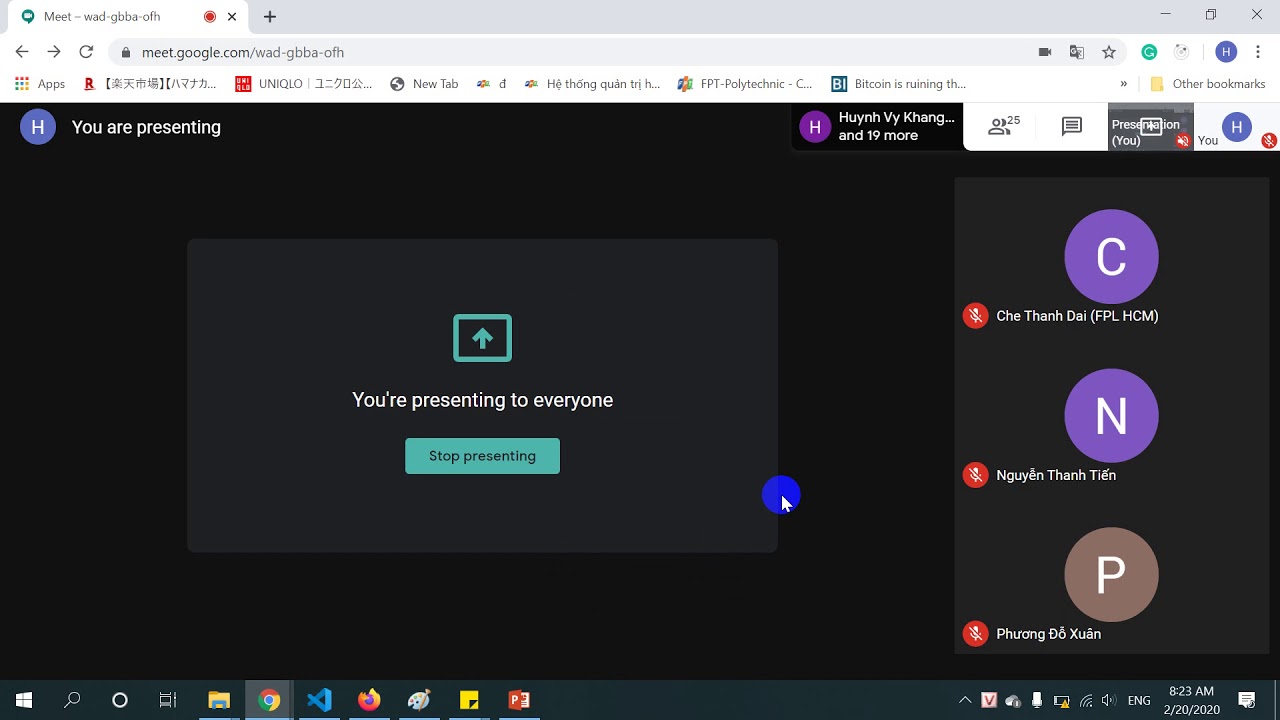1280x720 pixels.
Task: Click the red V tray icon
Action: (989, 700)
